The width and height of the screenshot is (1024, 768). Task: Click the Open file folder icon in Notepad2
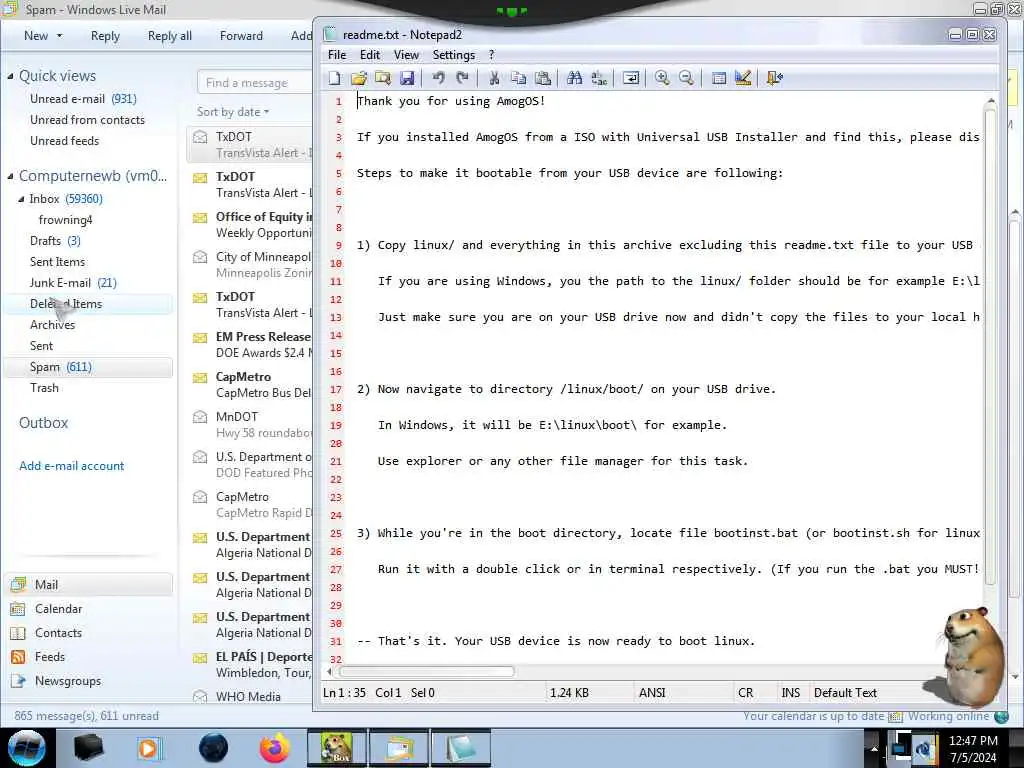(359, 78)
